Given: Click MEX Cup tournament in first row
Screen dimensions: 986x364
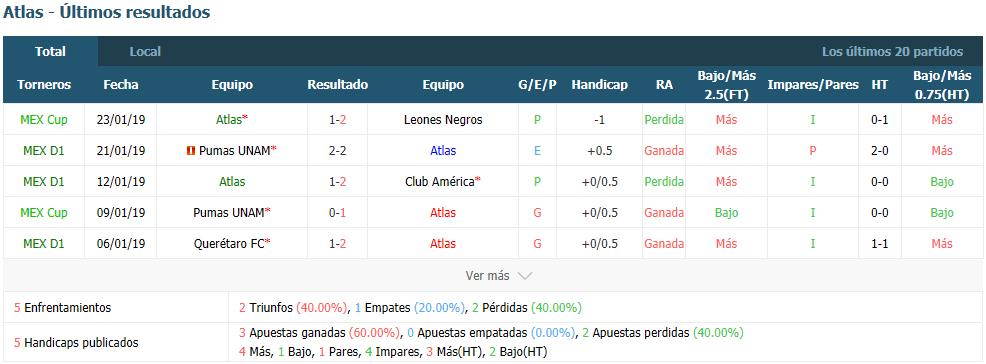Looking at the screenshot, I should [x=44, y=119].
